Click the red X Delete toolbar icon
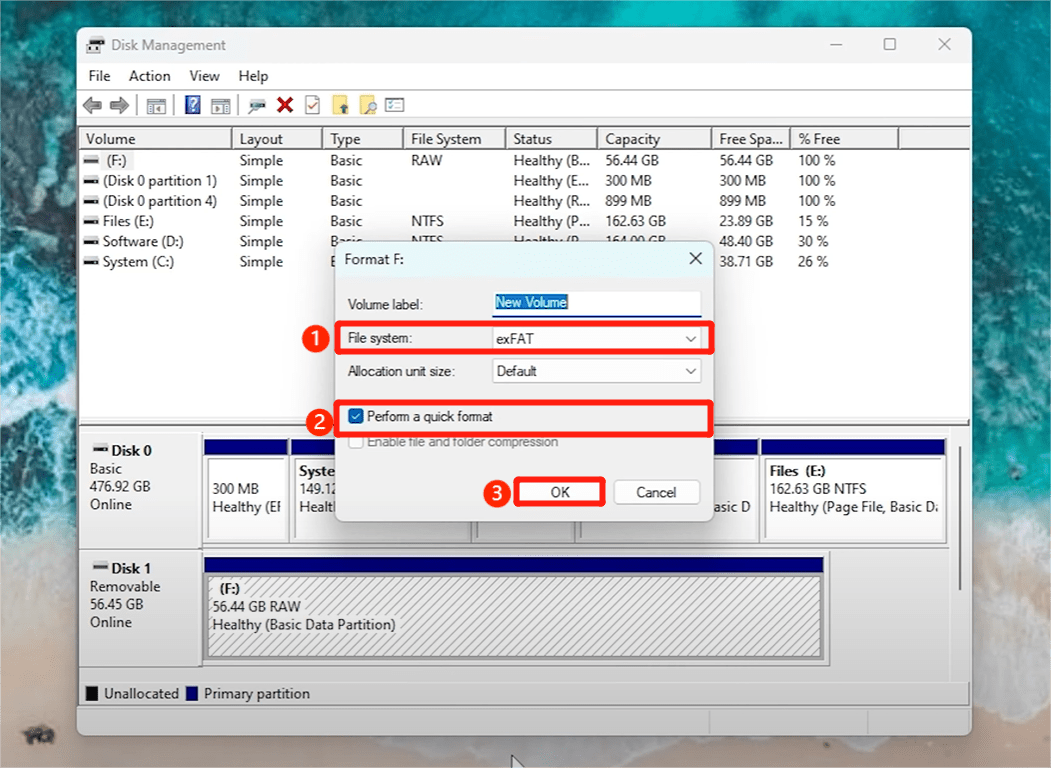The image size is (1051, 768). 285,105
